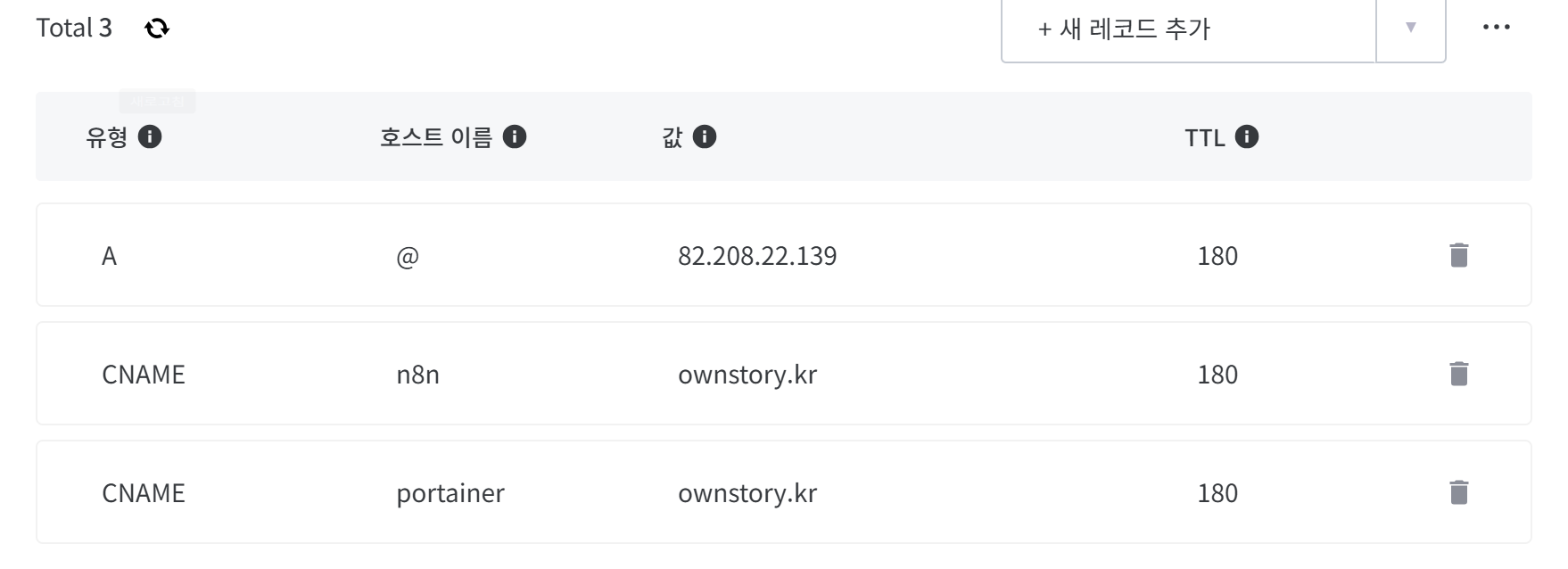This screenshot has width=1568, height=569.
Task: Click the @ host name cell
Action: pos(408,257)
